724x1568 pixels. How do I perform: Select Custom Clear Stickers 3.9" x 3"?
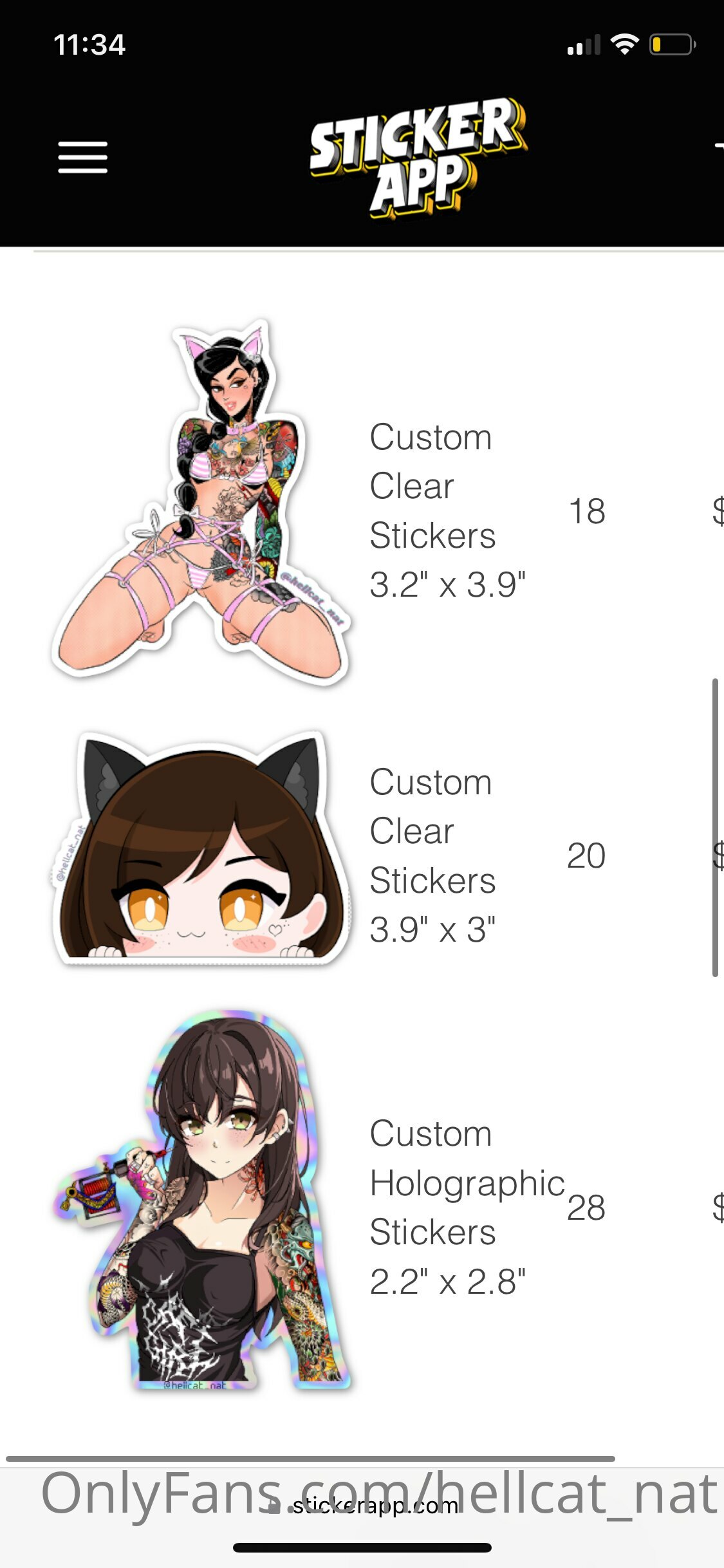[433, 855]
